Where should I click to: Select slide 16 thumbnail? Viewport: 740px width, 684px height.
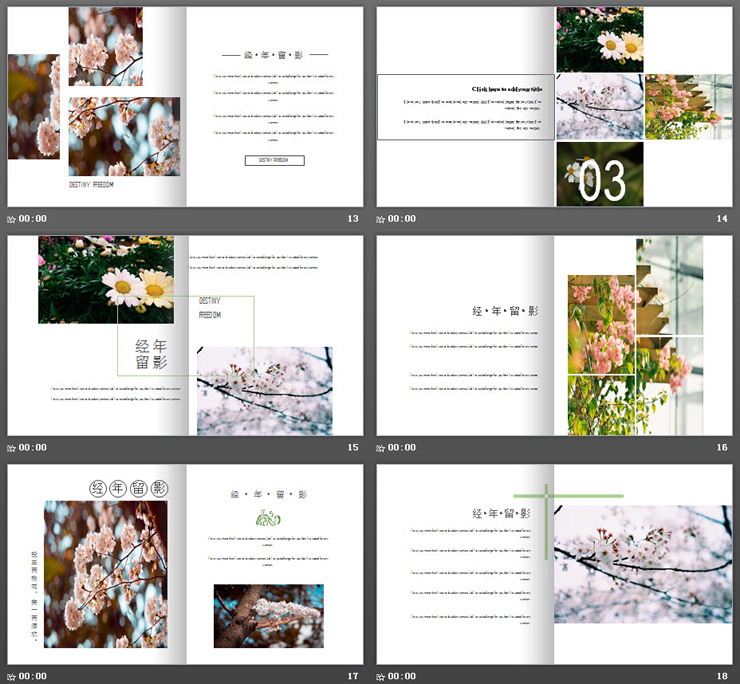pos(555,335)
